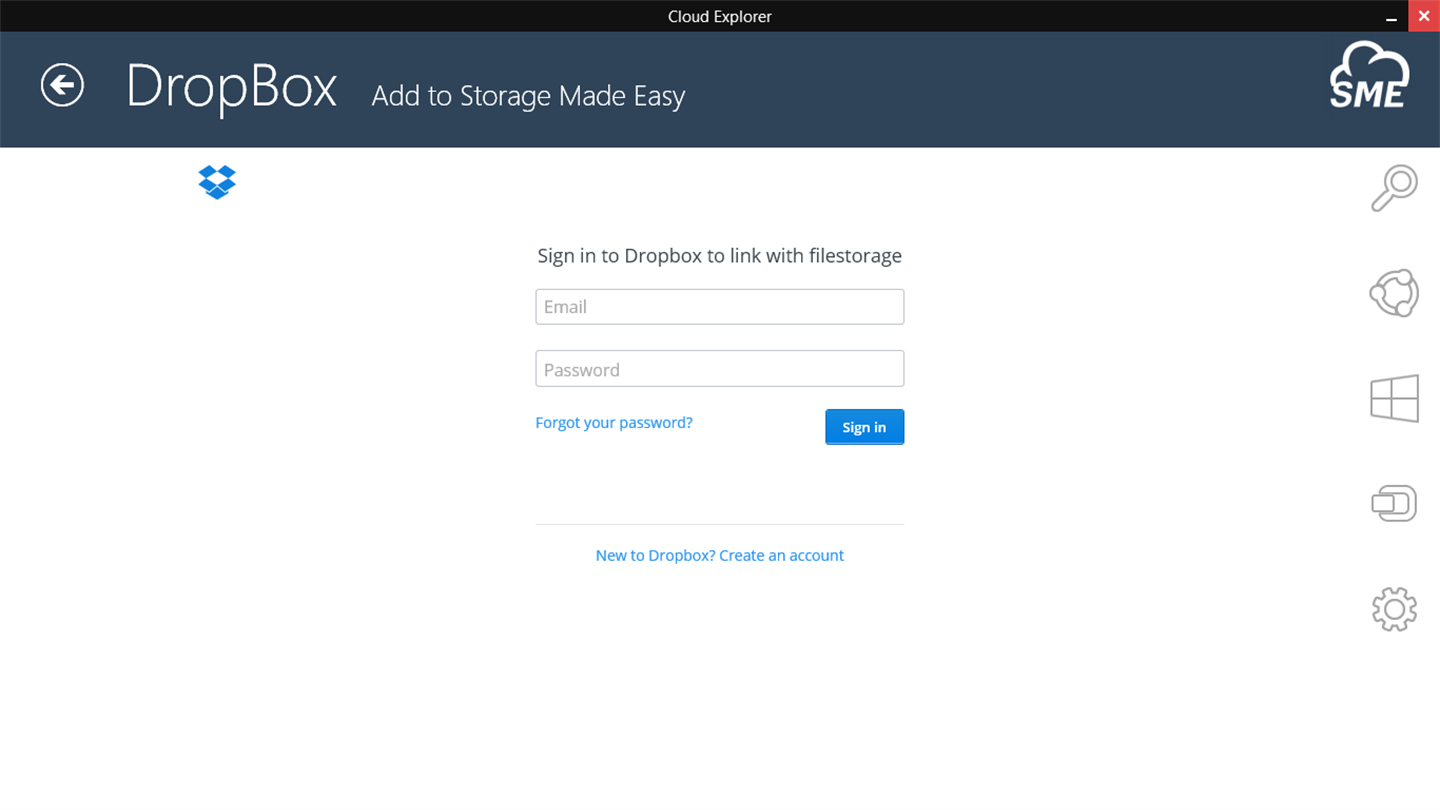Image resolution: width=1440 pixels, height=810 pixels.
Task: Click the blue Dropbox logo icon
Action: pyautogui.click(x=217, y=182)
